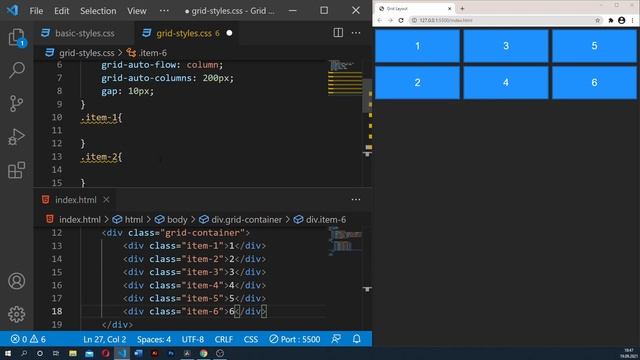640x360 pixels.
Task: Reload the page in Chrome
Action: coord(401,20)
